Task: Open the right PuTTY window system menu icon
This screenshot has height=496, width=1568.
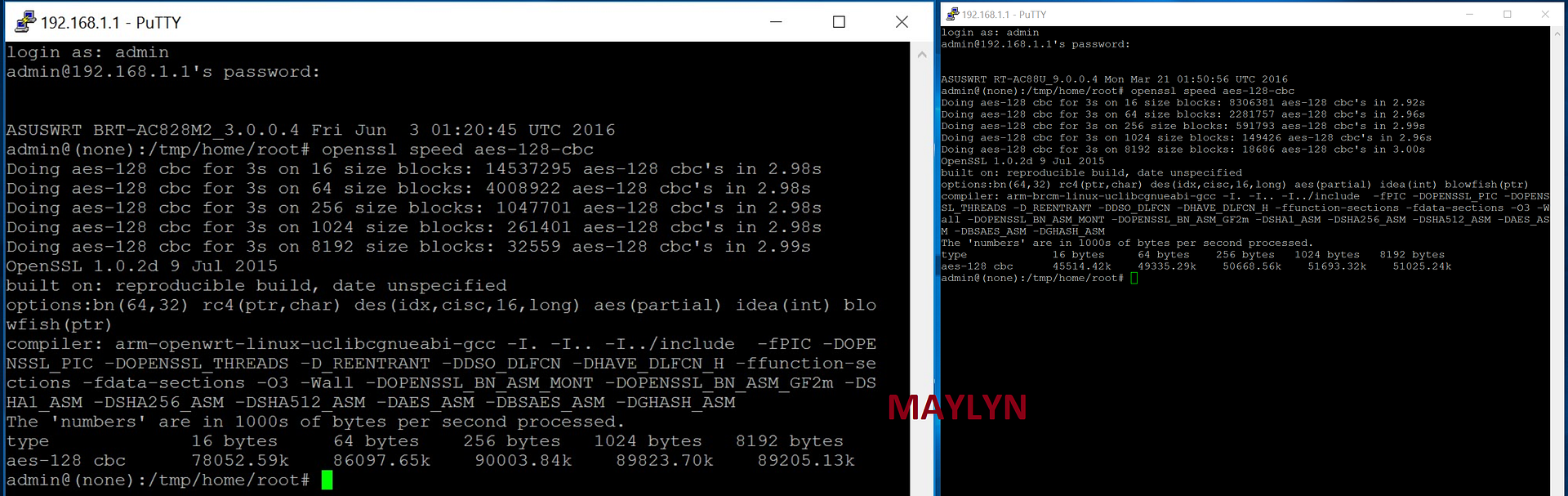Action: (951, 14)
